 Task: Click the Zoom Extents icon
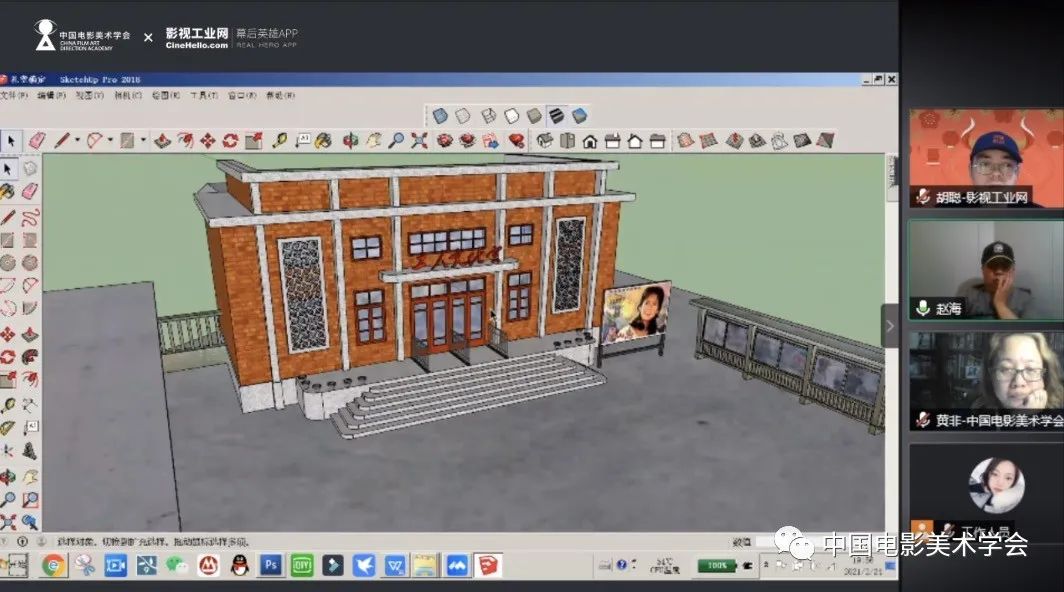pos(419,141)
